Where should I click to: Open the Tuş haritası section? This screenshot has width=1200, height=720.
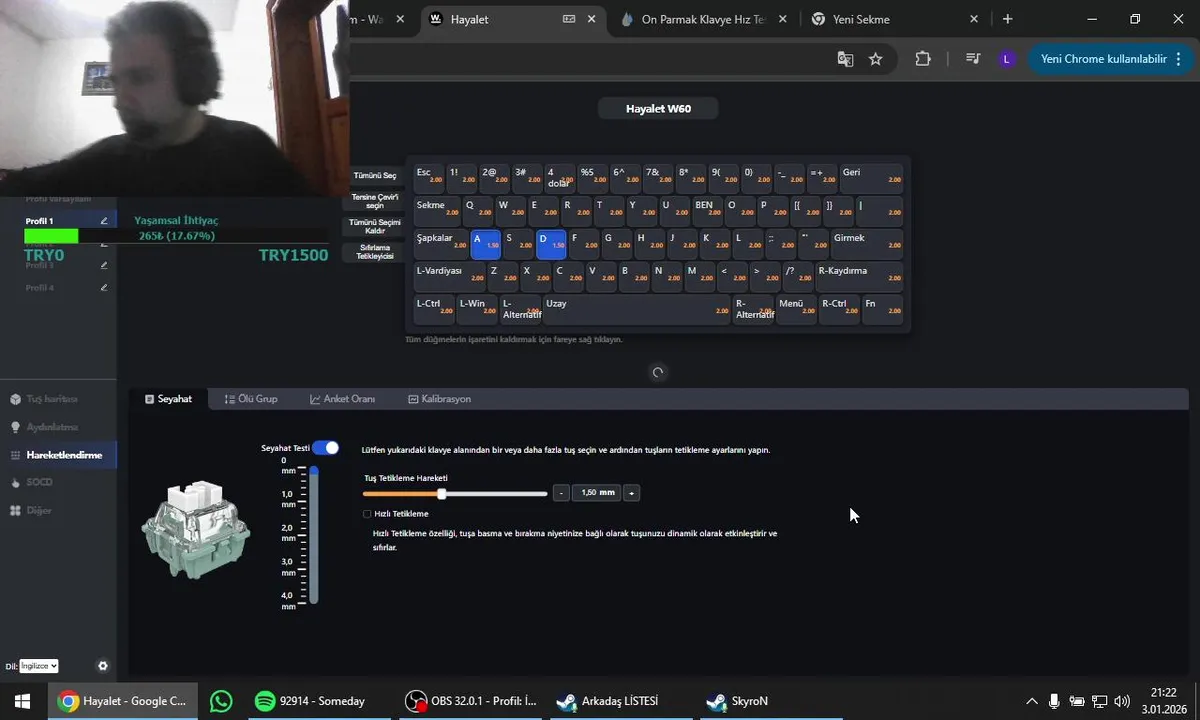[x=51, y=399]
